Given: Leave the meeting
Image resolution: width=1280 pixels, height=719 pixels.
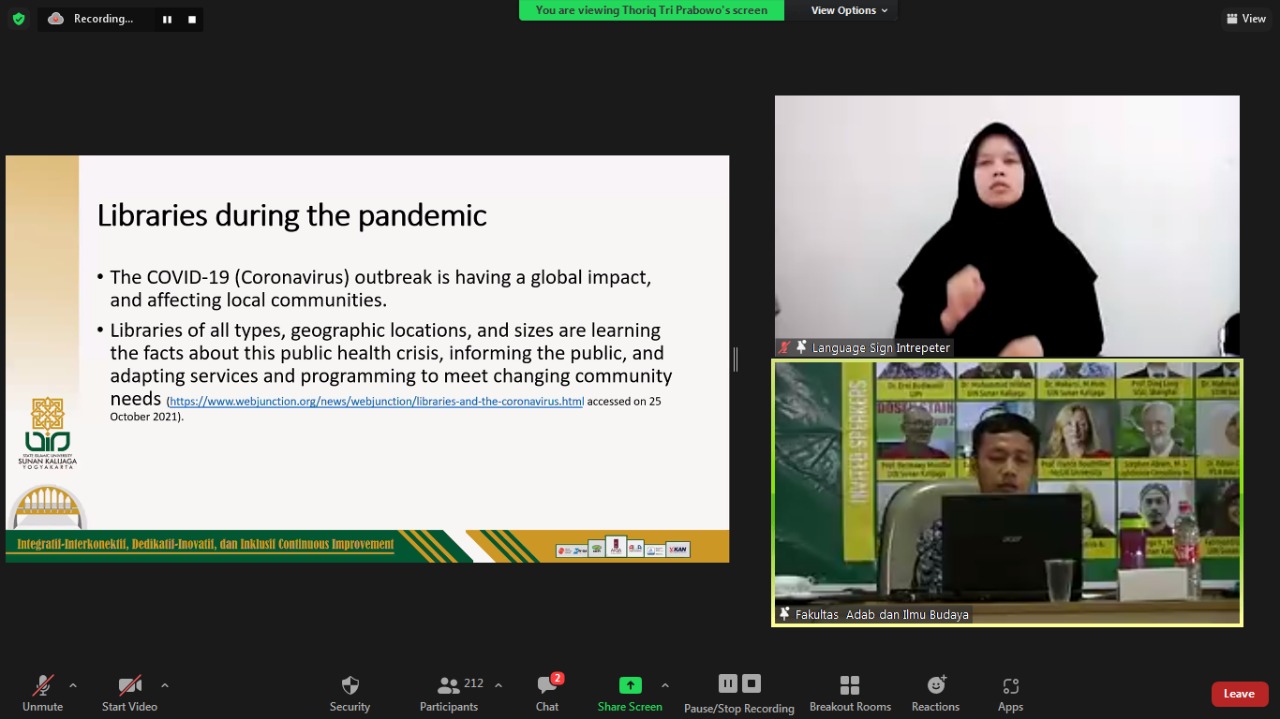Looking at the screenshot, I should 1239,694.
